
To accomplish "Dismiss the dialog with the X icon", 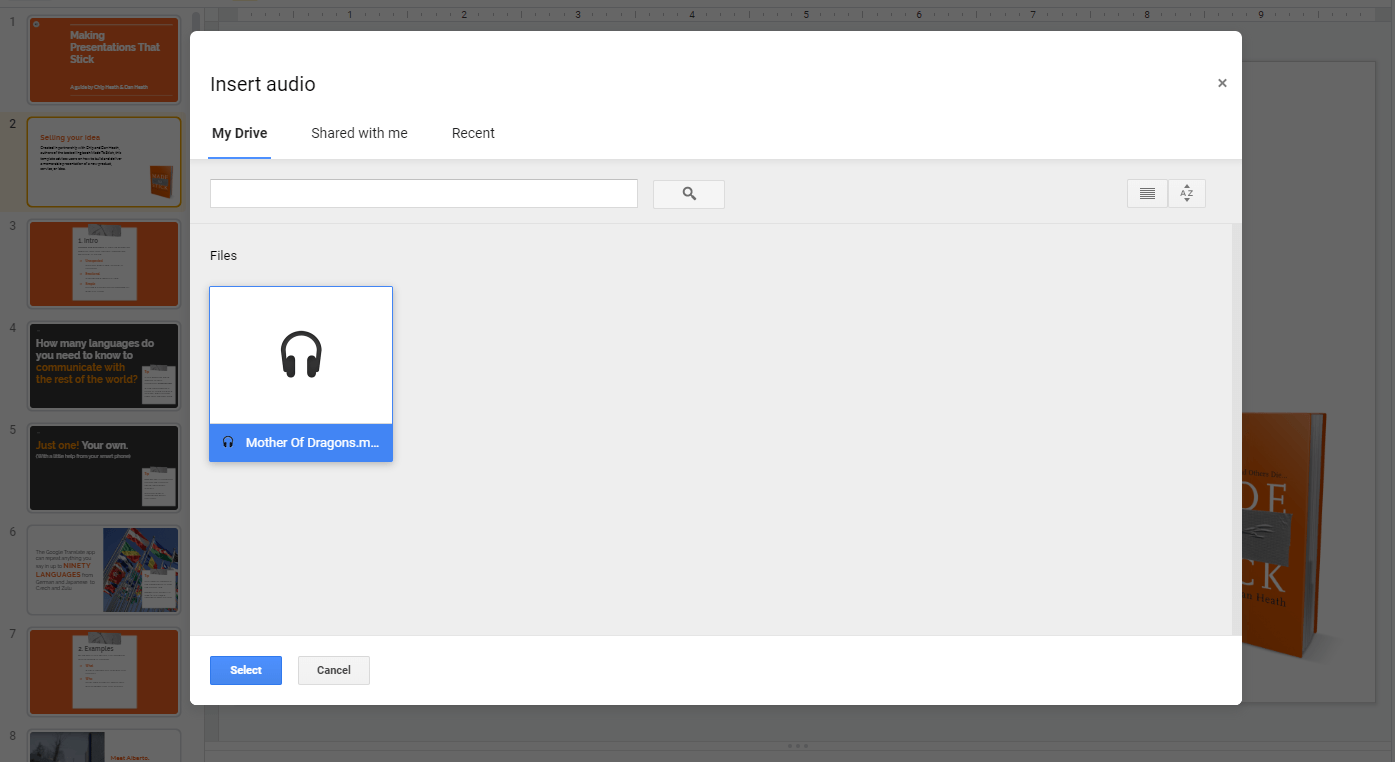I will pos(1221,83).
